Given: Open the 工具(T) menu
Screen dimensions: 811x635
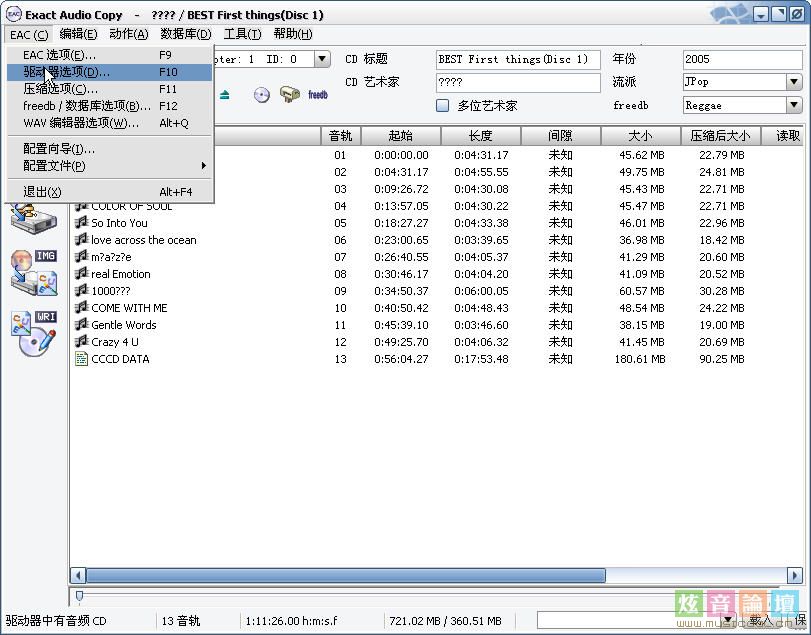Looking at the screenshot, I should (x=242, y=34).
